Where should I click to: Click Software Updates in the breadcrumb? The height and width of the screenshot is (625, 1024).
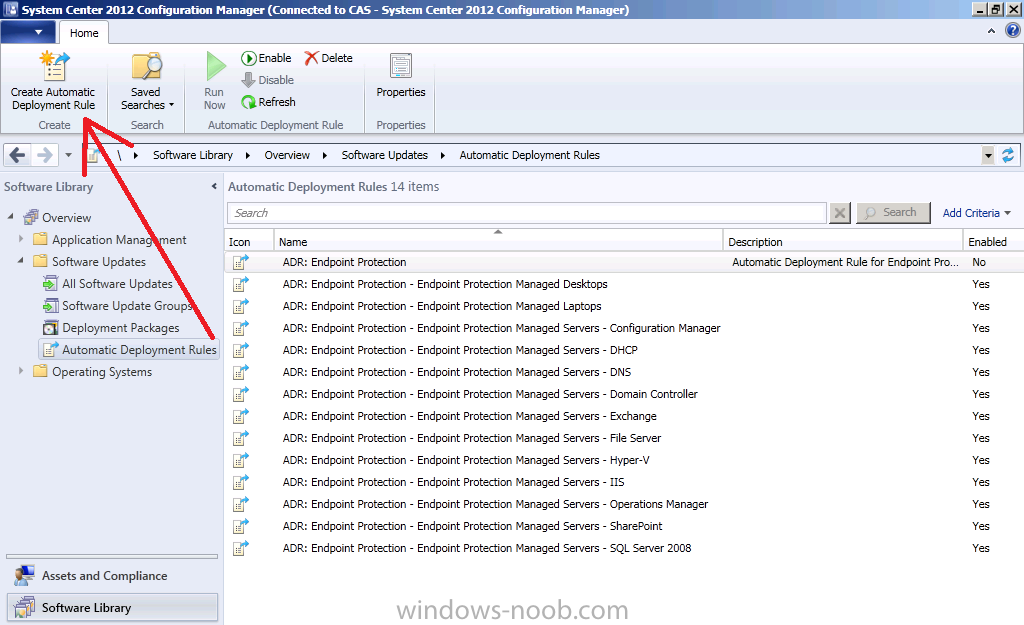tap(385, 155)
